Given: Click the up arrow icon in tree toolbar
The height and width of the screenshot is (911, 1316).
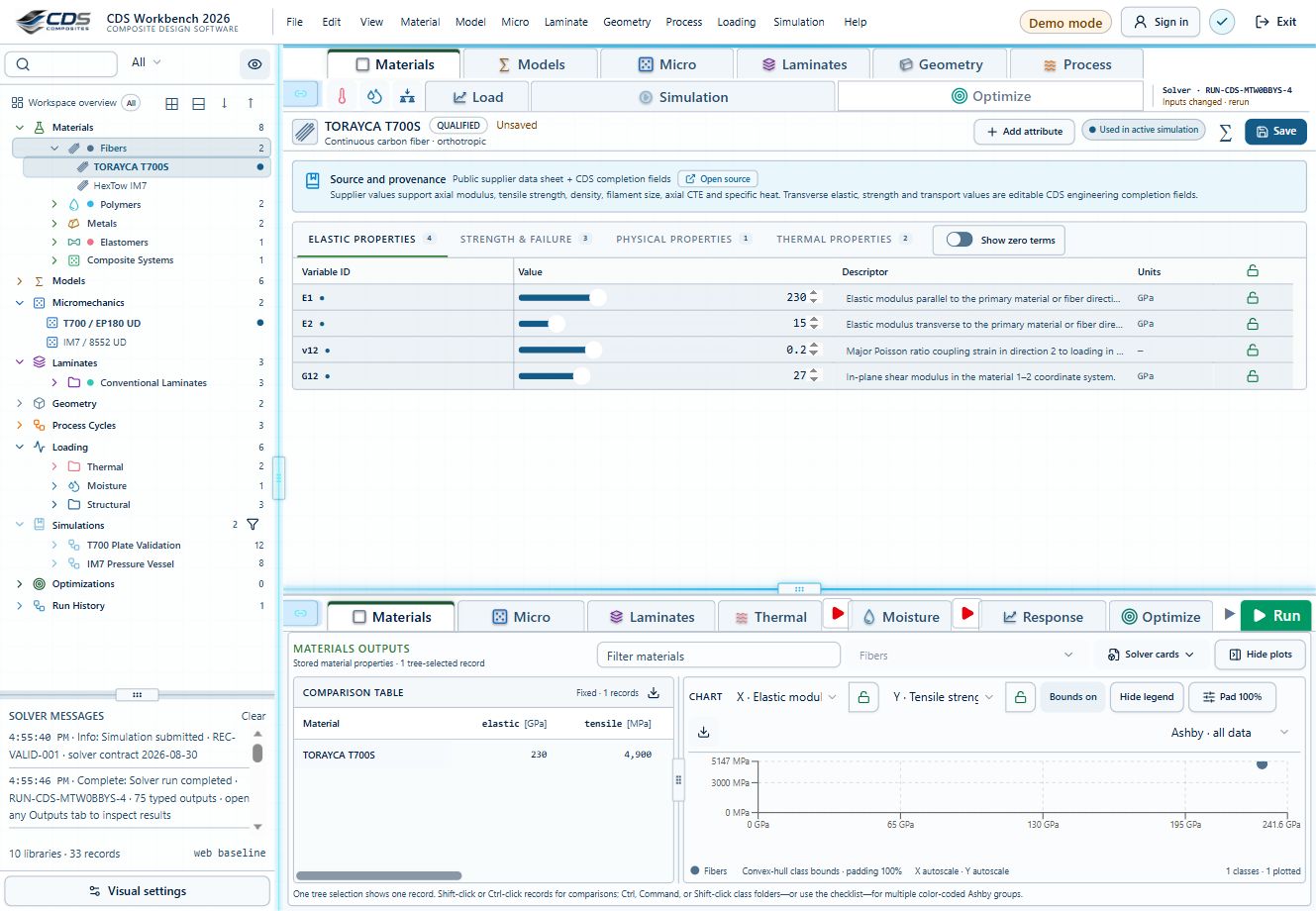Looking at the screenshot, I should click(x=251, y=103).
